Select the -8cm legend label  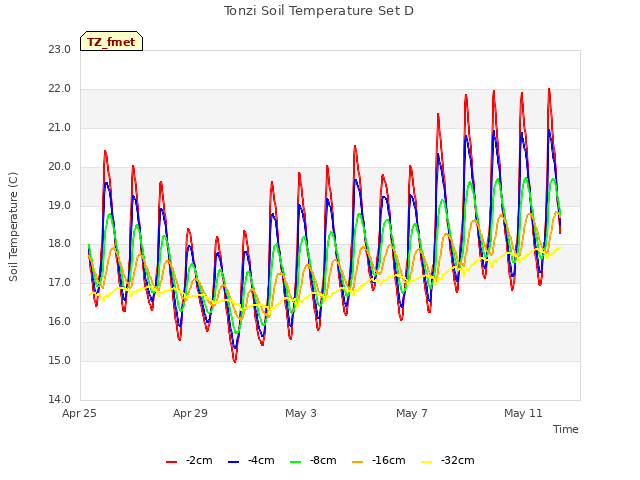pos(323,460)
